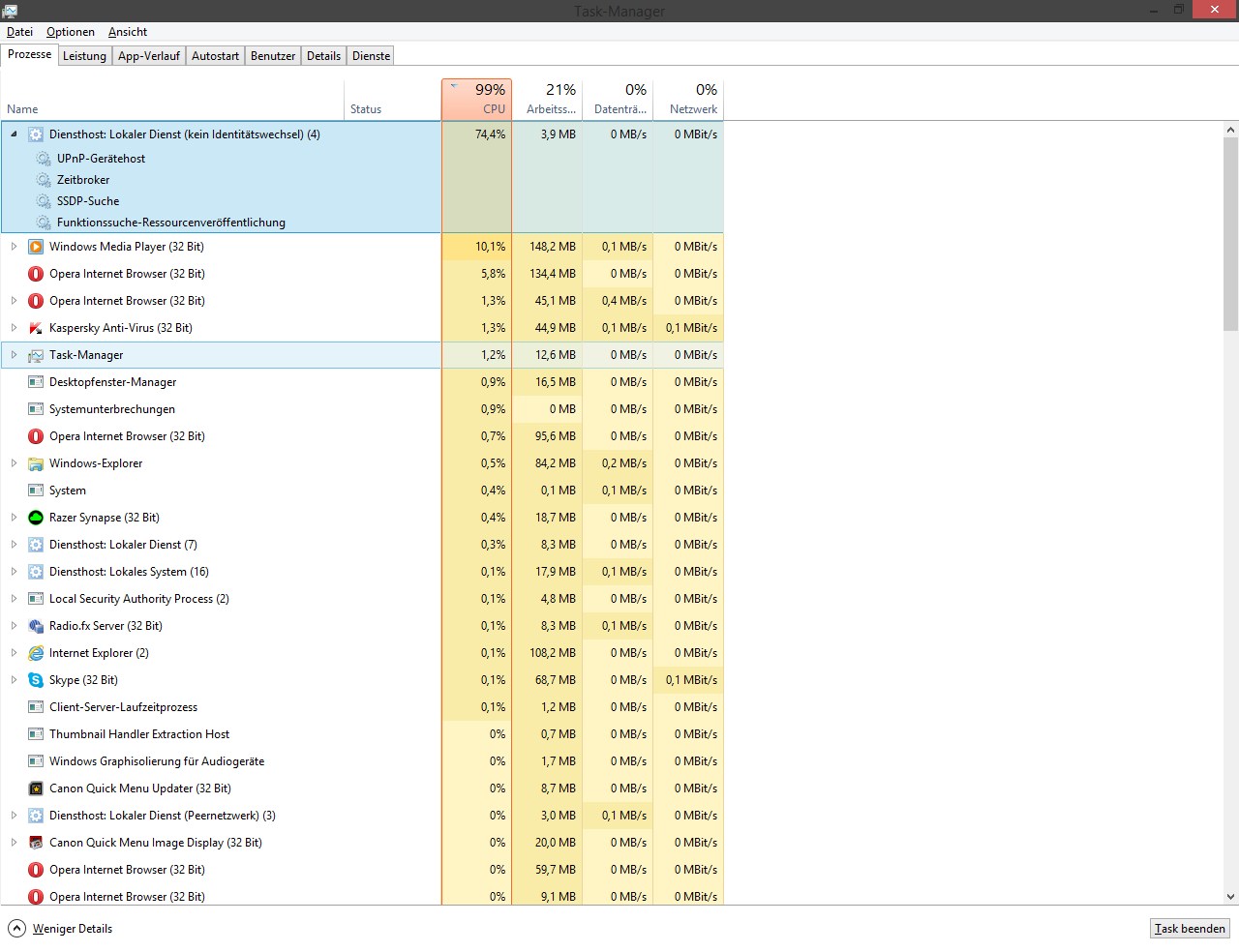Click the Windows Graphisolierung für Audiogeräte icon

36,761
